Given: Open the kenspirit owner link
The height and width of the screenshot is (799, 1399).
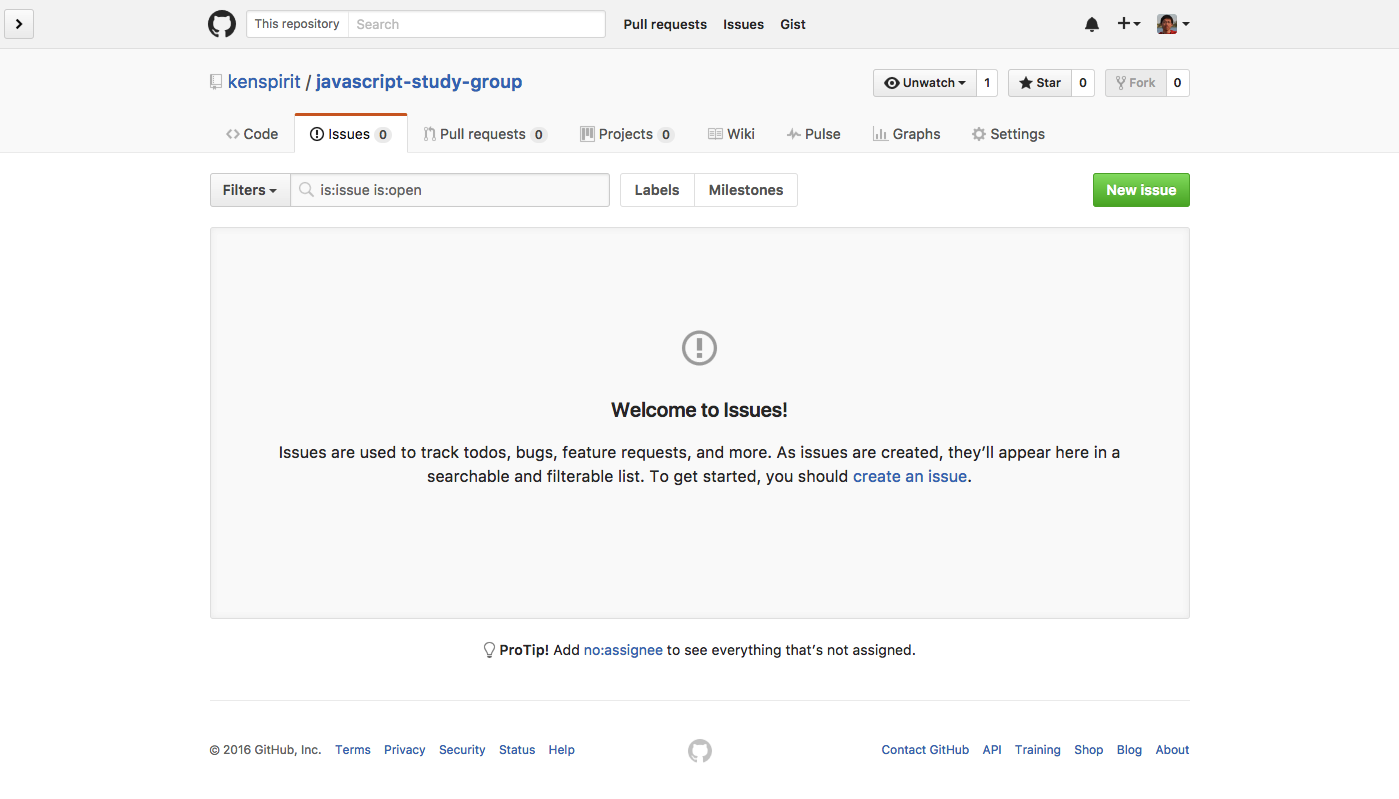Looking at the screenshot, I should coord(264,82).
